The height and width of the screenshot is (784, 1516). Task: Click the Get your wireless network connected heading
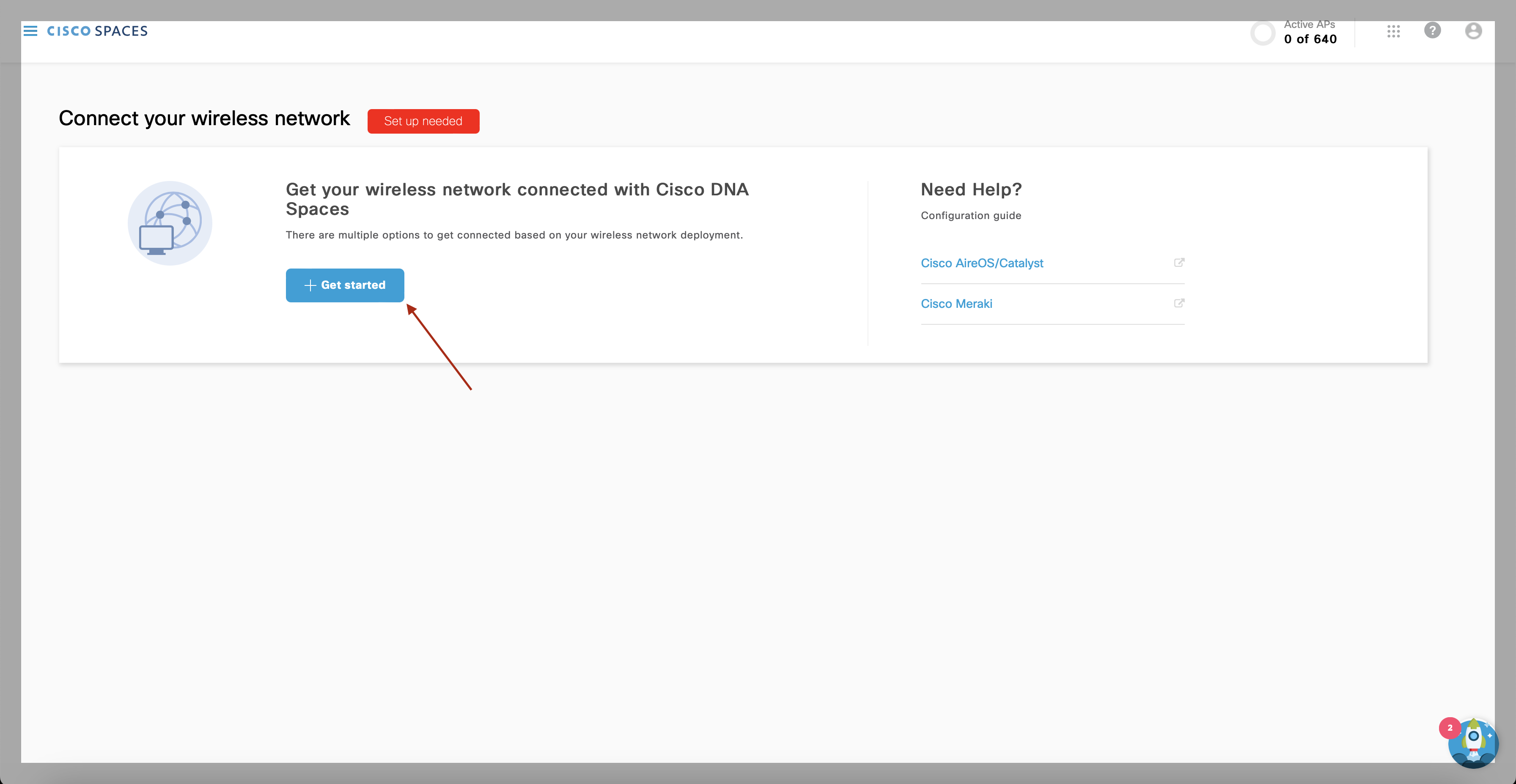pyautogui.click(x=517, y=199)
